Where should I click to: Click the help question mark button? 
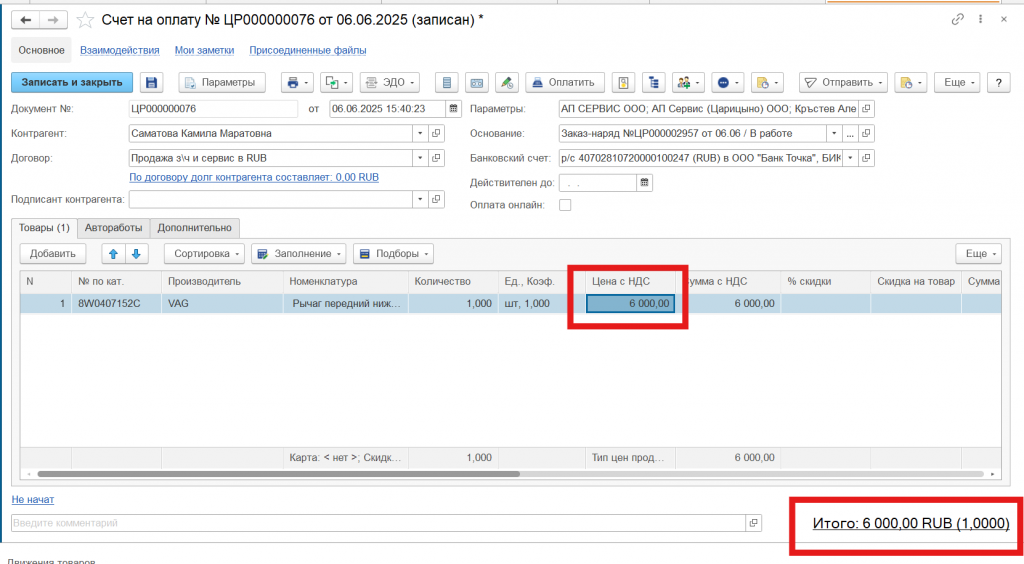(x=997, y=82)
